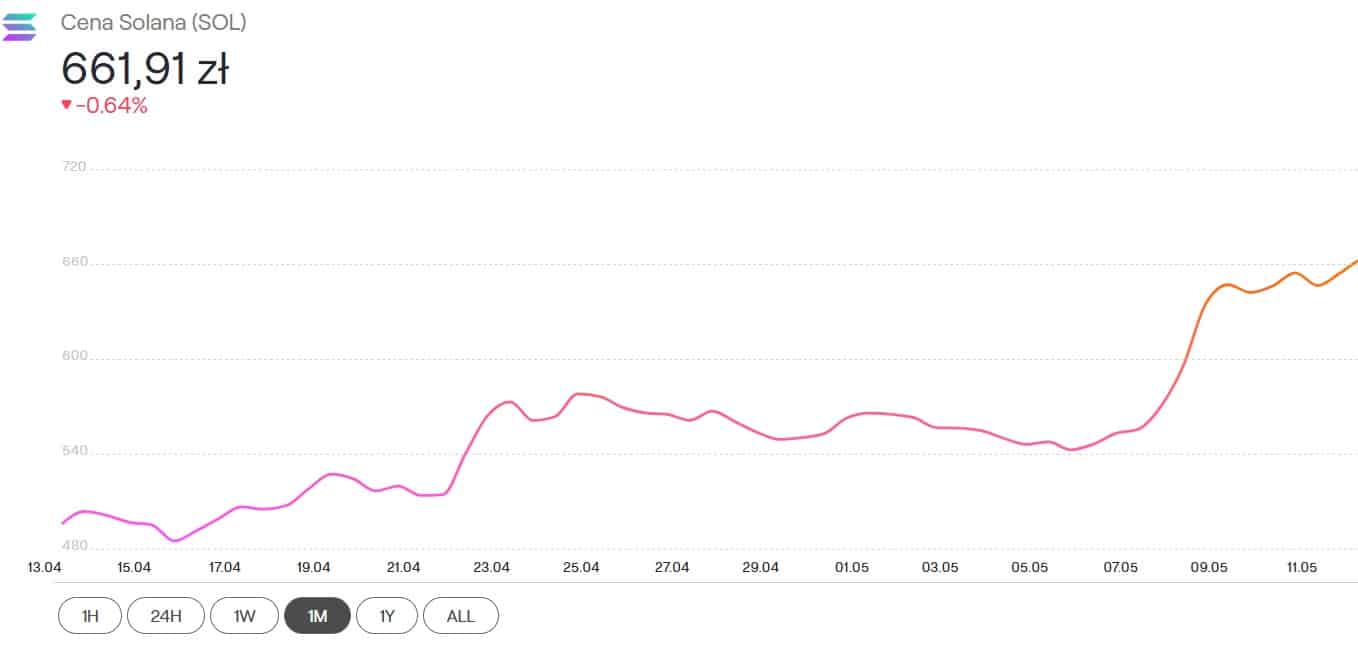Viewport: 1358px width, 657px height.
Task: Click the 720 price axis label
Action: [x=74, y=168]
